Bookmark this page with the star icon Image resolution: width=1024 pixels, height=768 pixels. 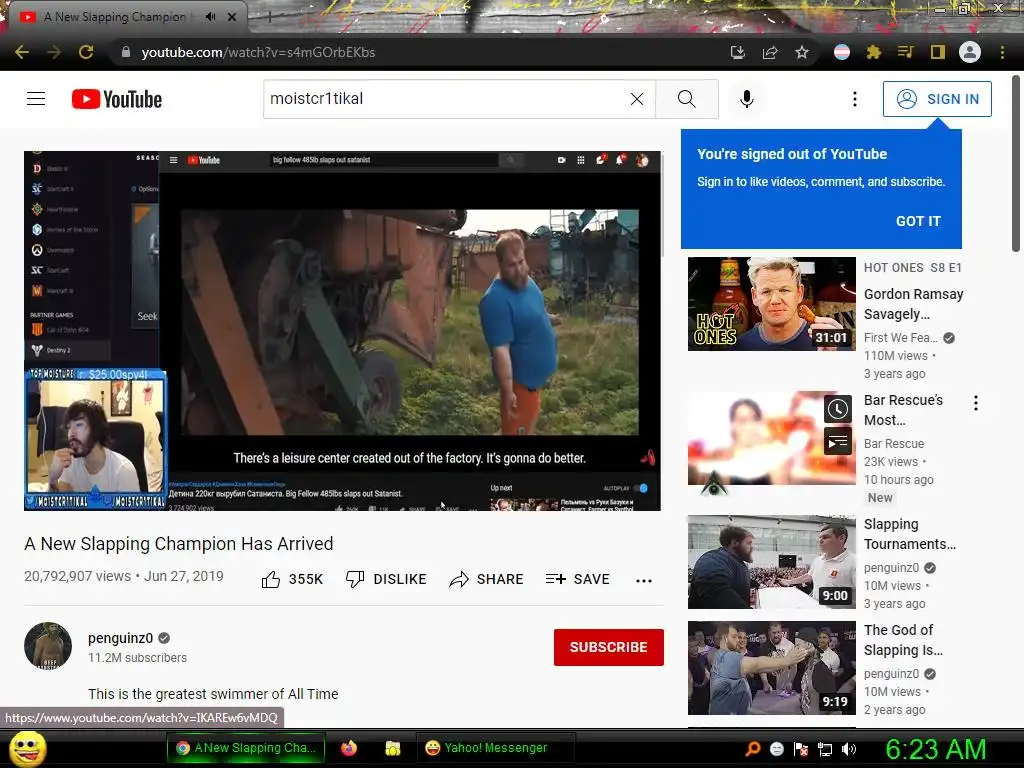(x=802, y=52)
